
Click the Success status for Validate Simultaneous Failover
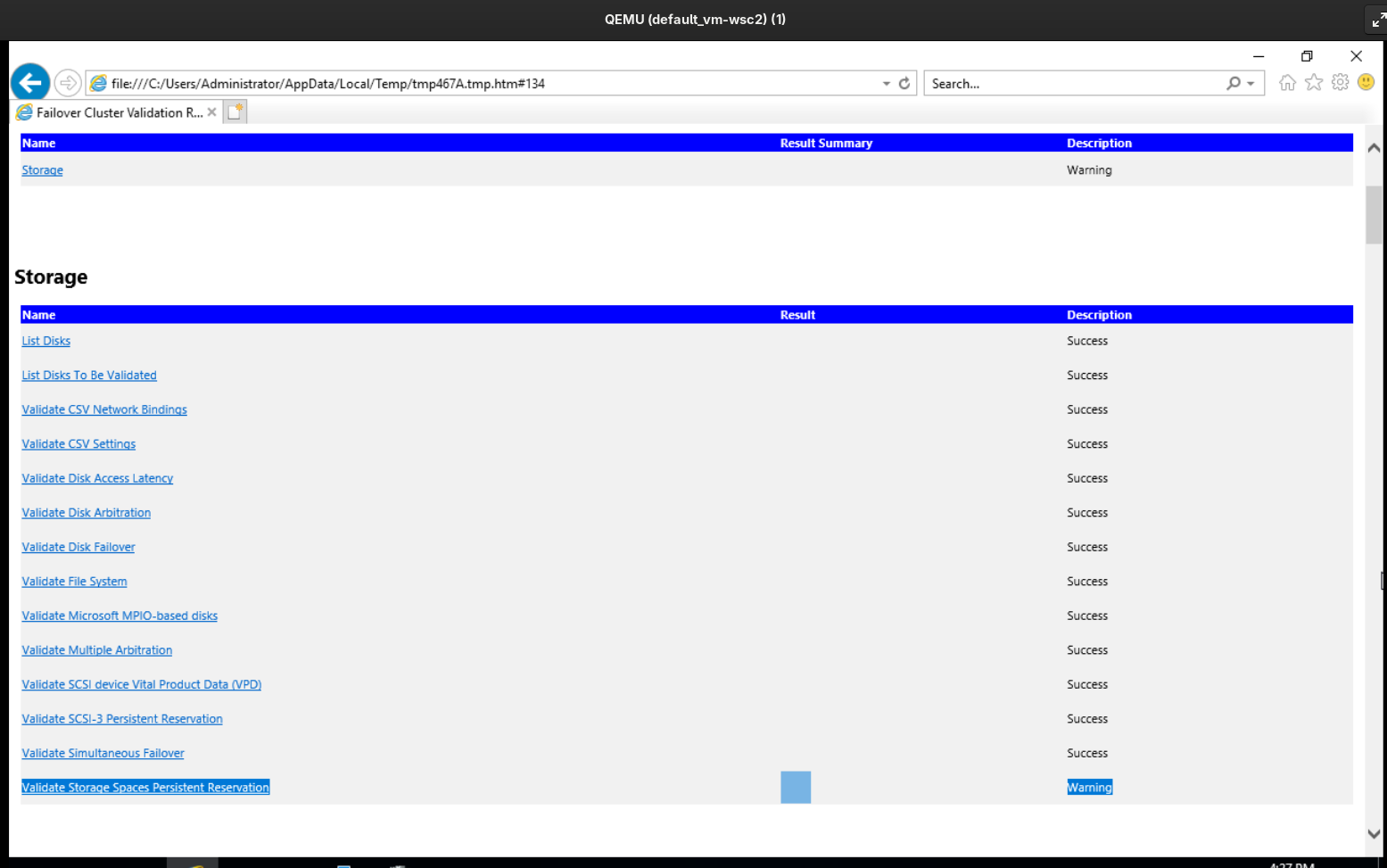coord(1087,753)
